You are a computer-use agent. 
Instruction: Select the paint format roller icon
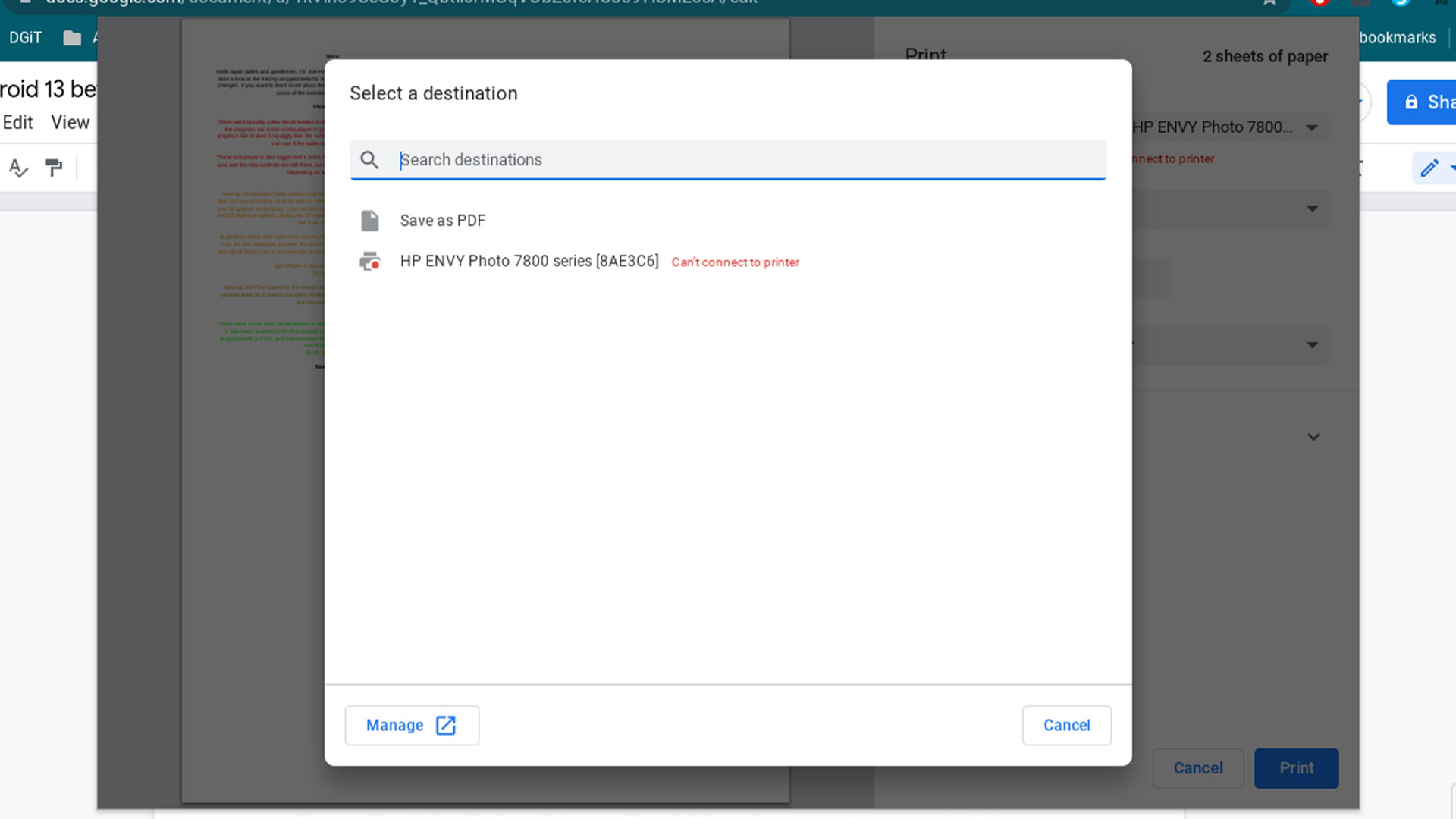[x=54, y=168]
